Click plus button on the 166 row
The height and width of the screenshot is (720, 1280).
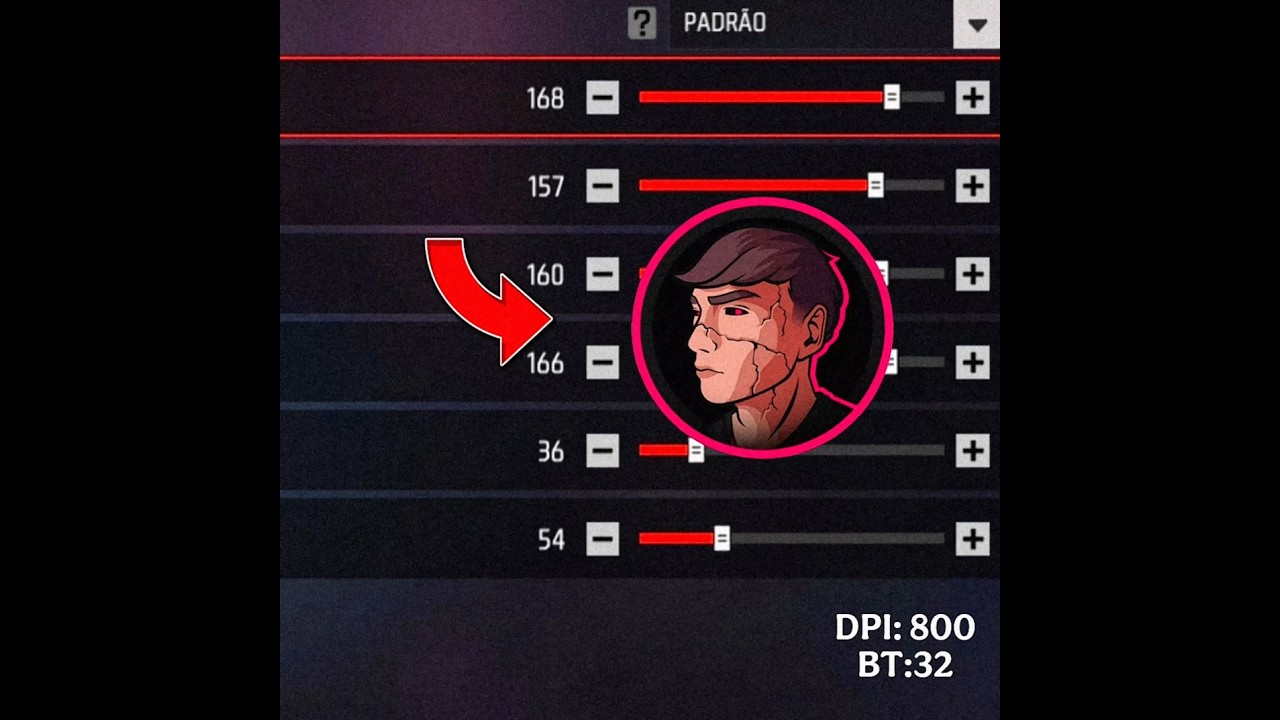pos(972,362)
